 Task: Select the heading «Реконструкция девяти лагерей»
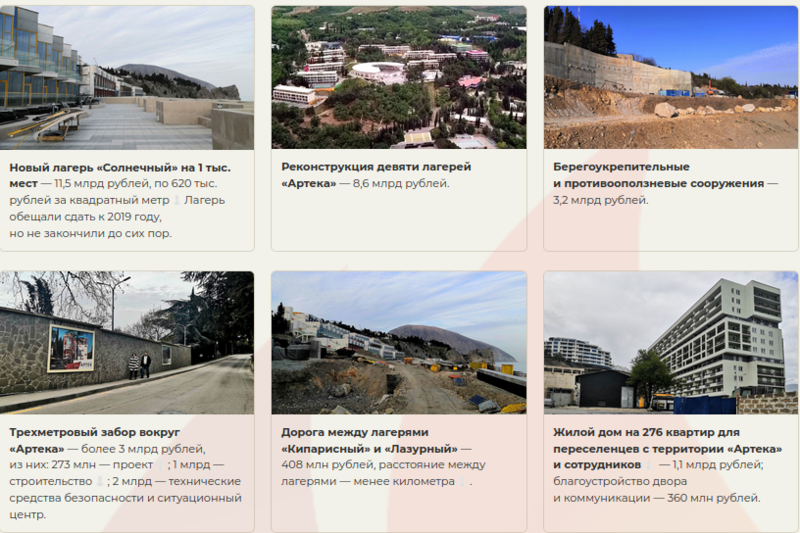tap(376, 167)
